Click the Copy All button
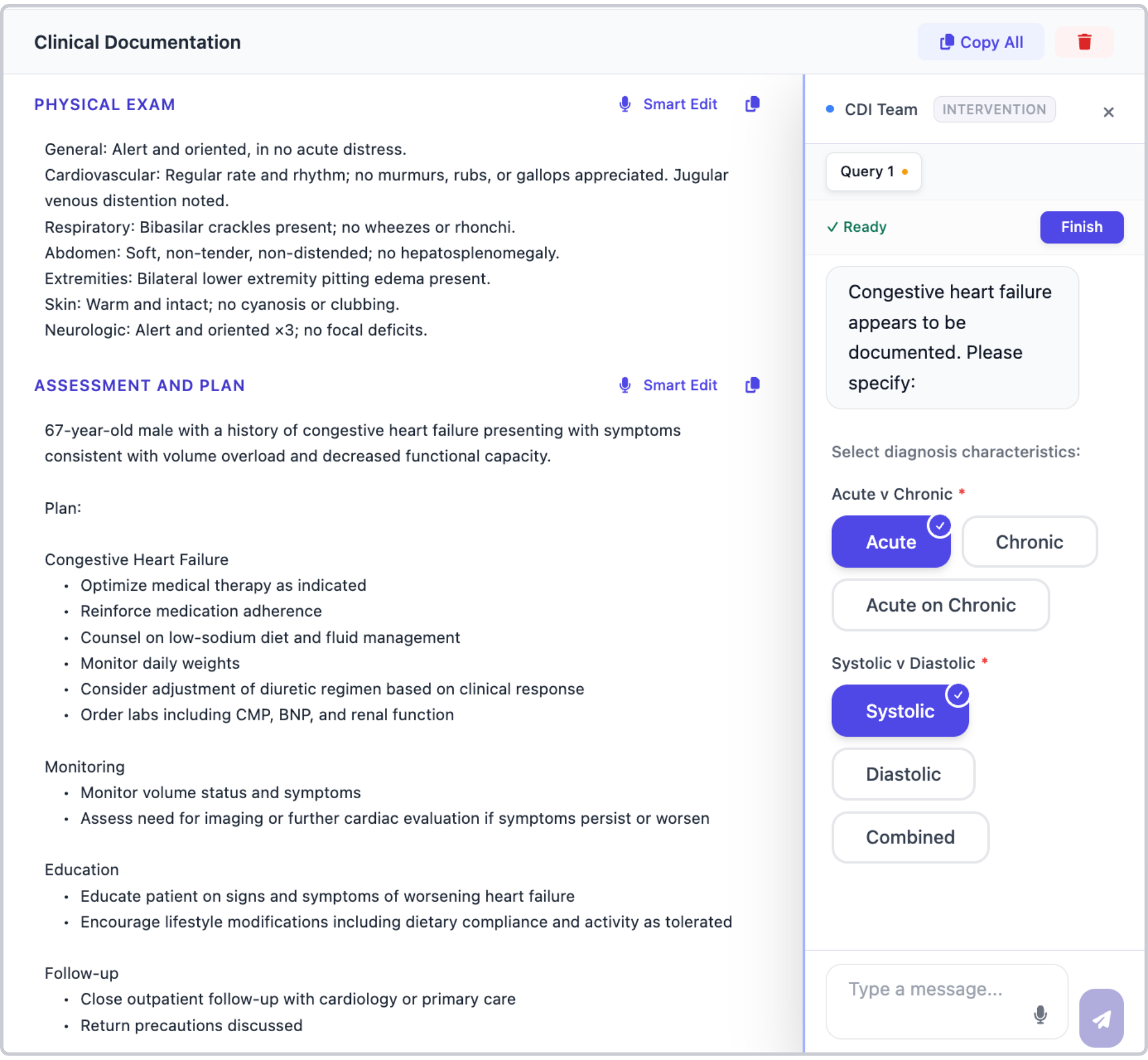The width and height of the screenshot is (1148, 1060). tap(980, 42)
